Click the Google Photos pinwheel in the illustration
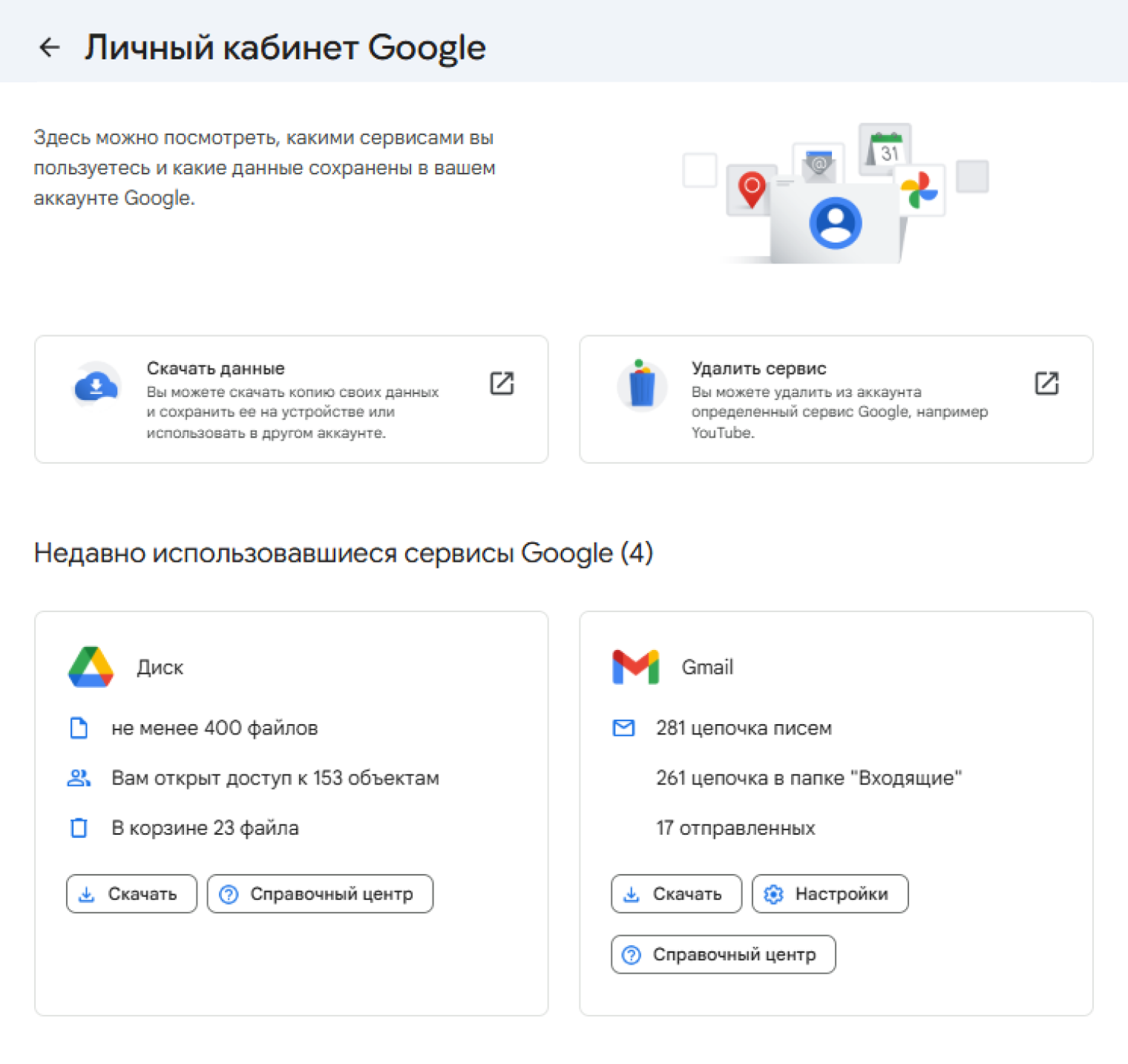Image resolution: width=1128 pixels, height=1064 pixels. coord(920,188)
